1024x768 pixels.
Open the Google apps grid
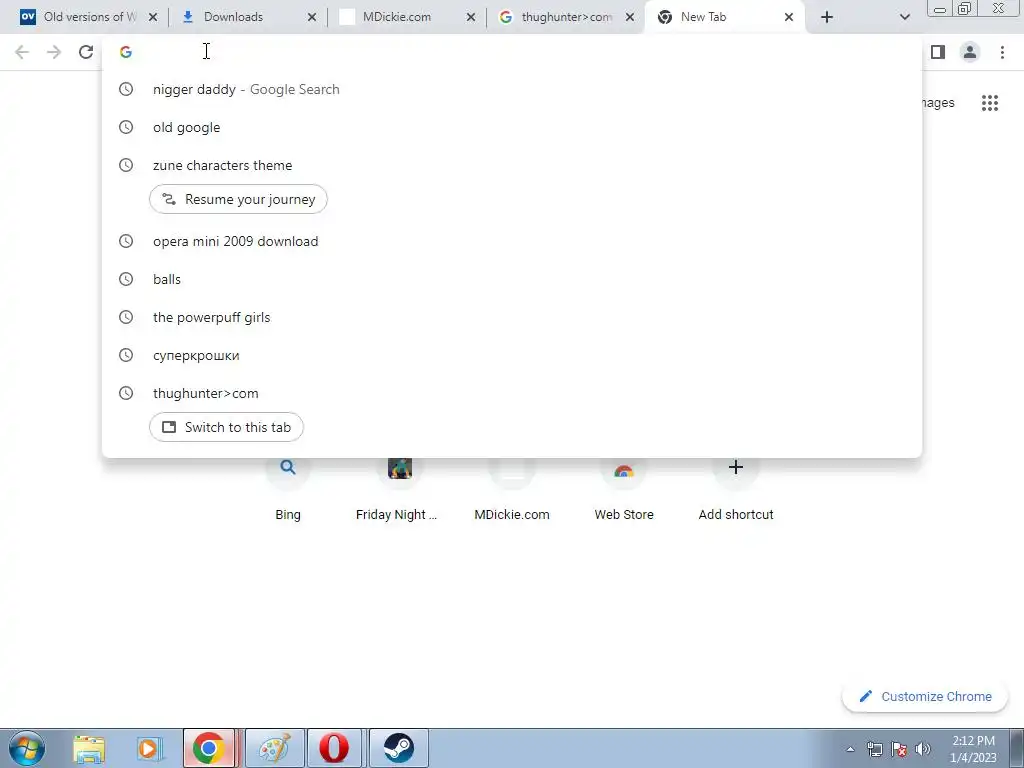(x=990, y=103)
